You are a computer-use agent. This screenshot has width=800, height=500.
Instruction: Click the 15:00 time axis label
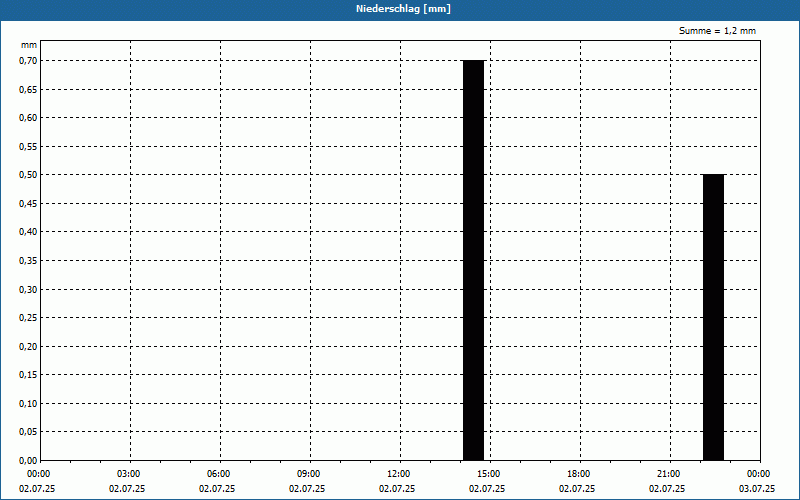[489, 474]
